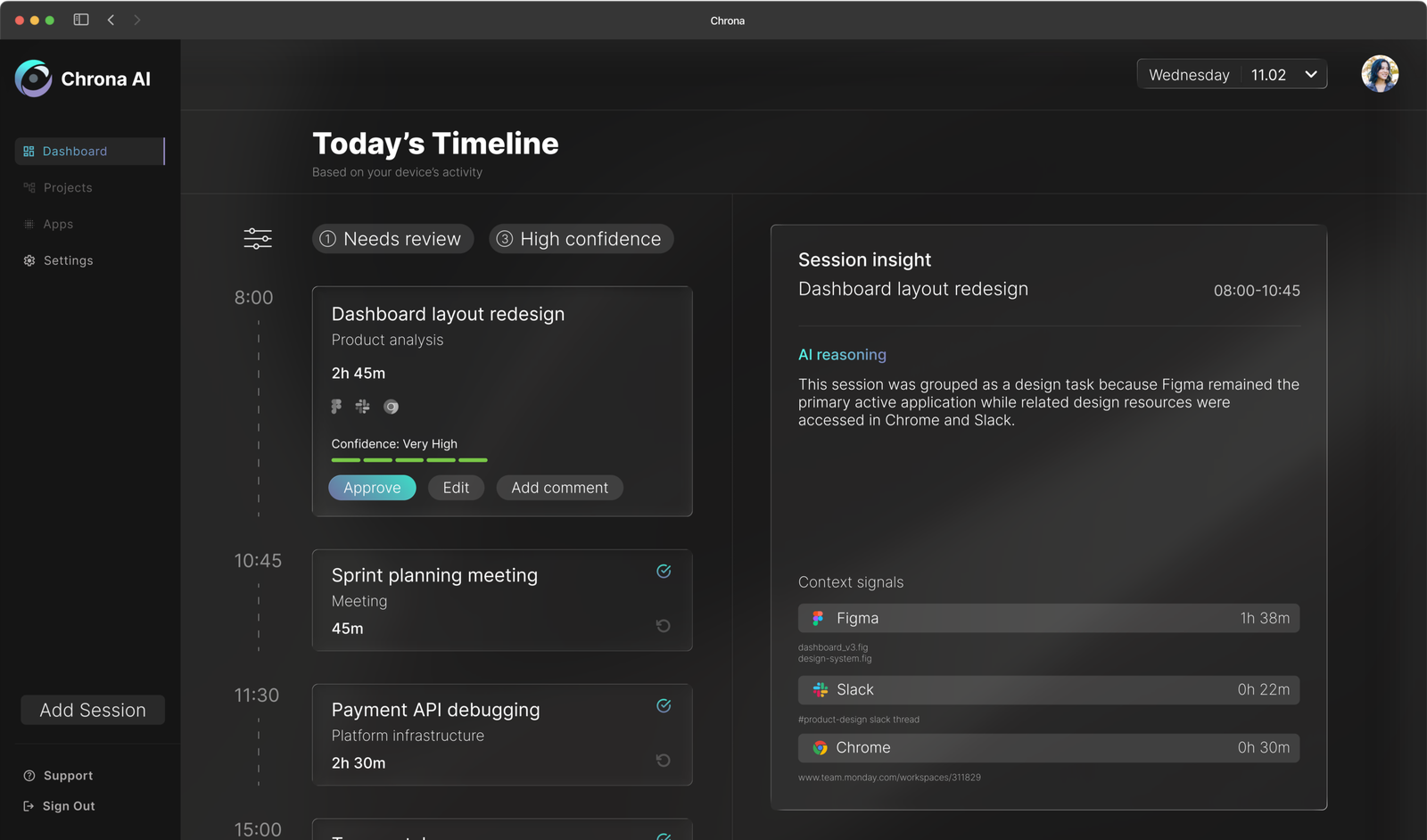This screenshot has height=840, width=1427.
Task: Expand the Figma context signal row
Action: click(x=1048, y=618)
